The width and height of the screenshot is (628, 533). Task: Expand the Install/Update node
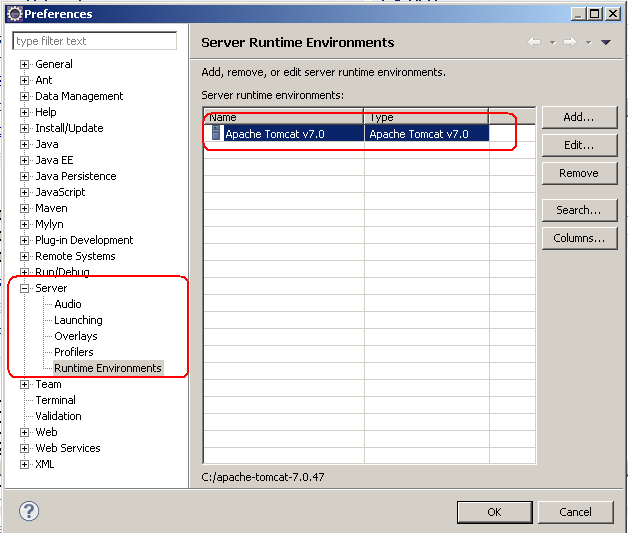(x=24, y=129)
